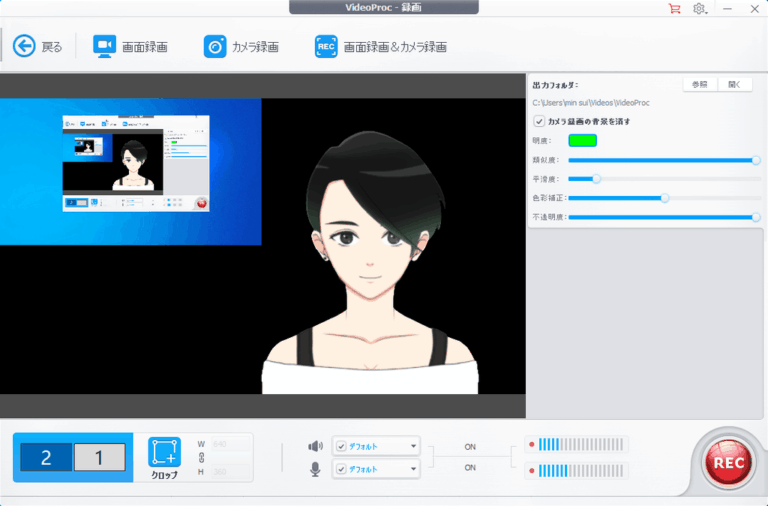Click the microphone icon
This screenshot has width=768, height=506.
pos(316,468)
